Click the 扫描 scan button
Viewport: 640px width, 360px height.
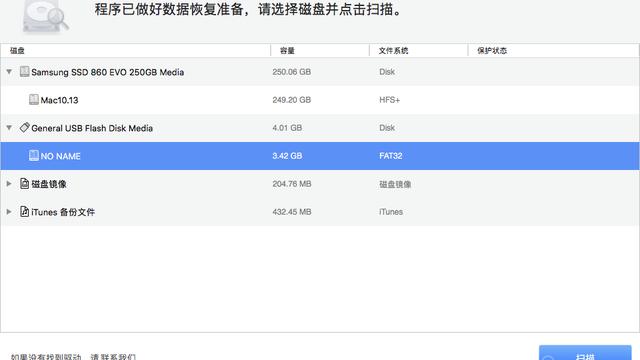pos(585,353)
